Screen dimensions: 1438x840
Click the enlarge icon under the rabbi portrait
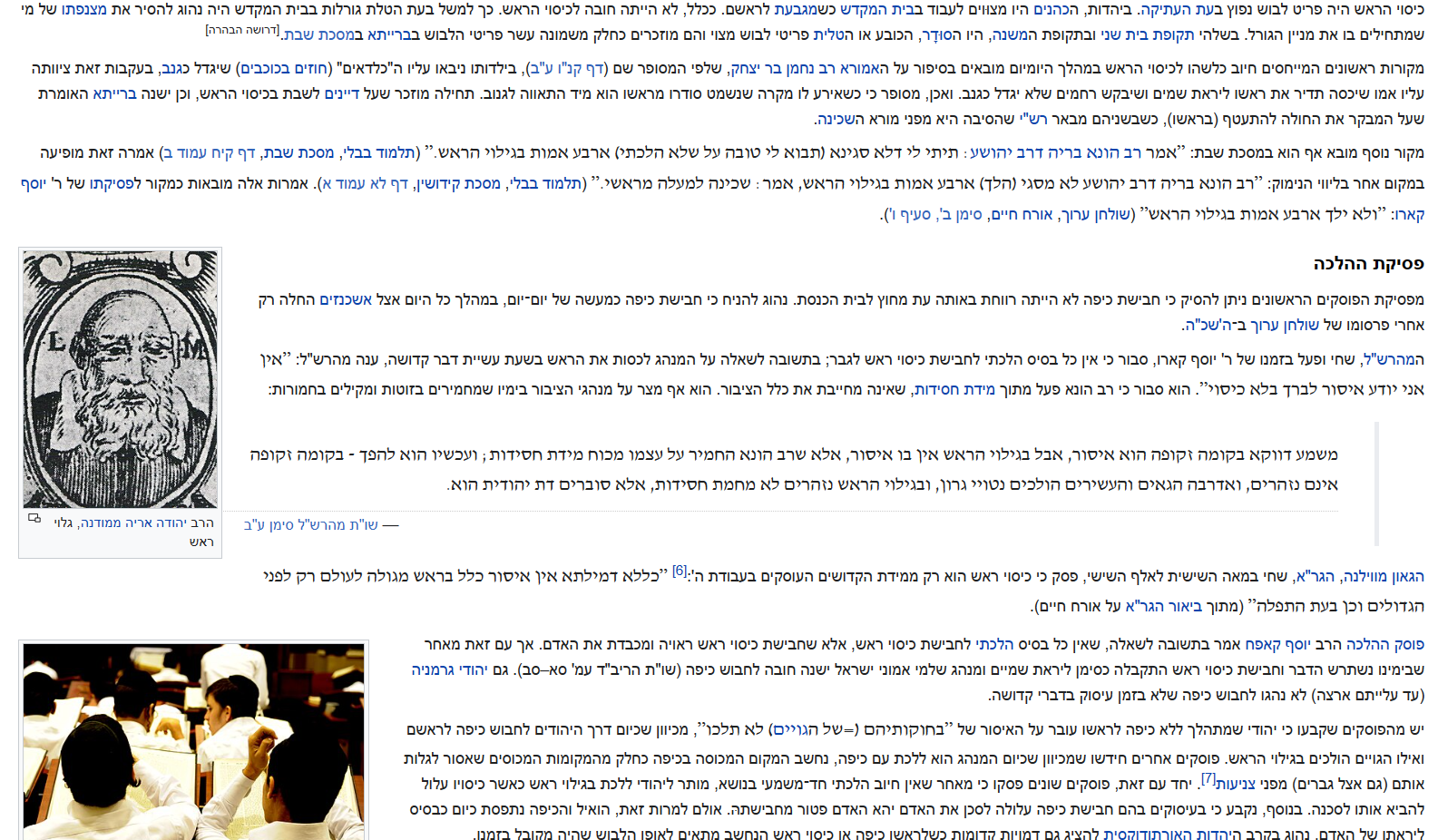34,519
